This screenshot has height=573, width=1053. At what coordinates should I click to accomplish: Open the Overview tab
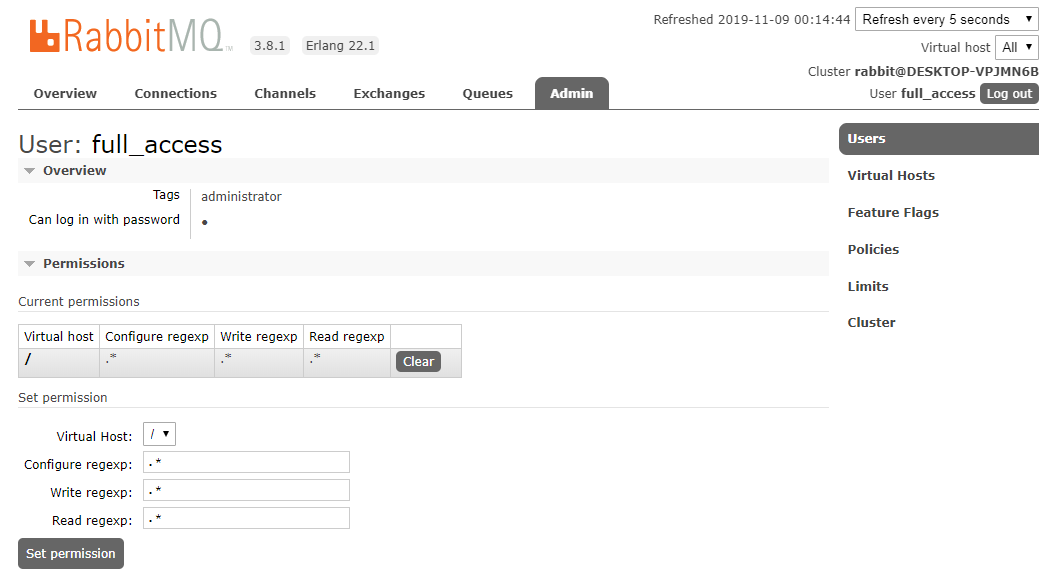point(65,93)
